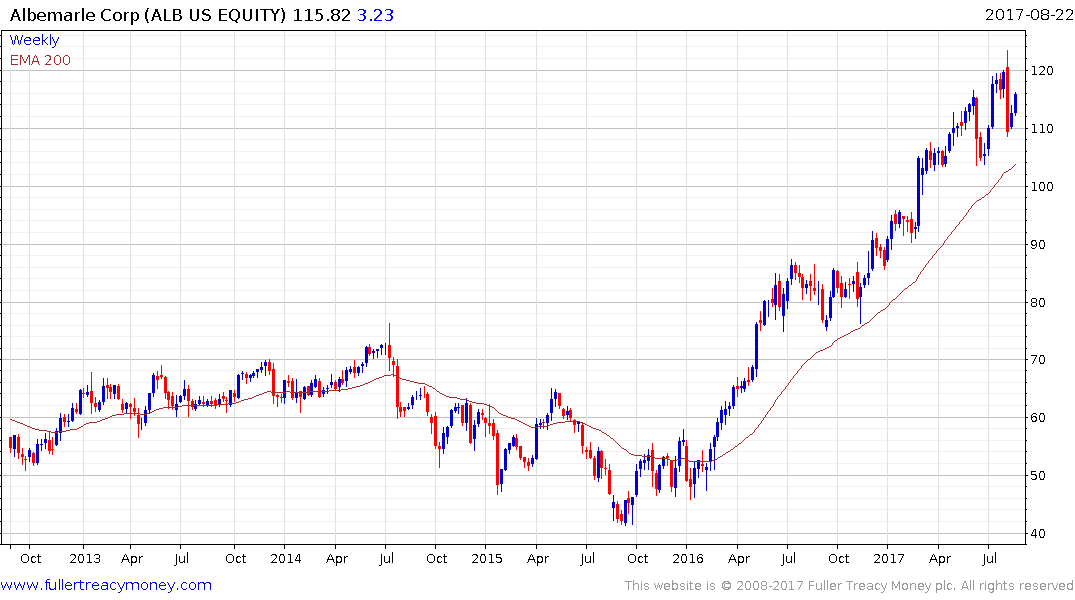The height and width of the screenshot is (600, 1075).
Task: Click the copyright notice for Fuller Treacy Money plc
Action: click(x=849, y=586)
